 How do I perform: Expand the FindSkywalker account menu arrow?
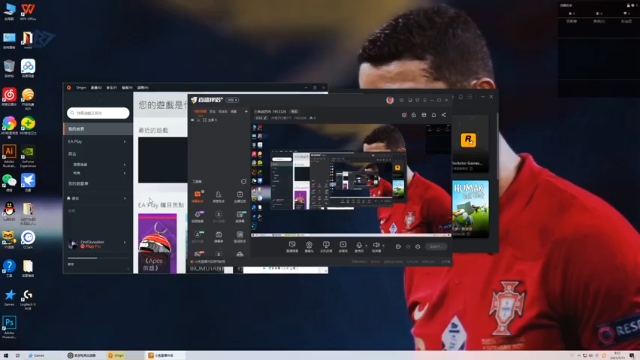coord(125,242)
